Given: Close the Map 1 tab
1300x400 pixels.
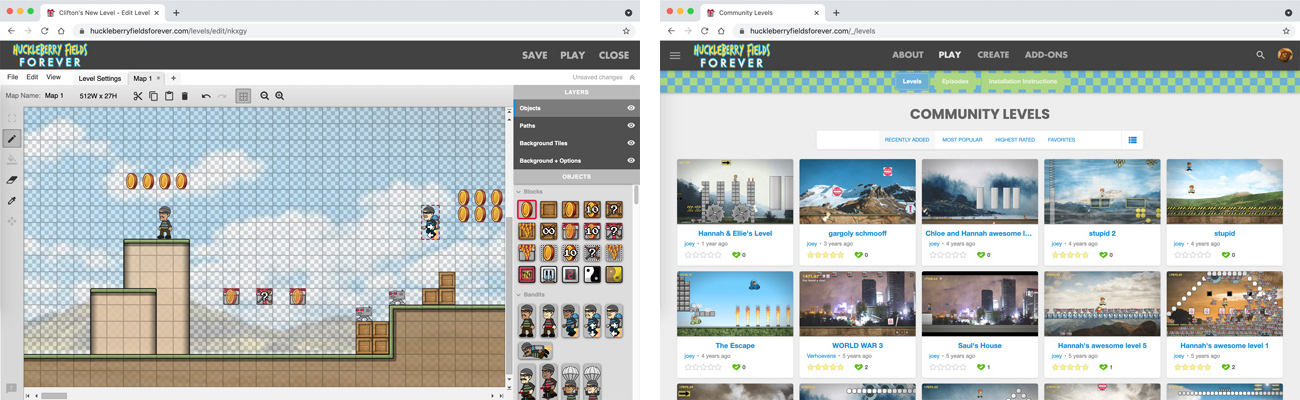Looking at the screenshot, I should tap(158, 78).
